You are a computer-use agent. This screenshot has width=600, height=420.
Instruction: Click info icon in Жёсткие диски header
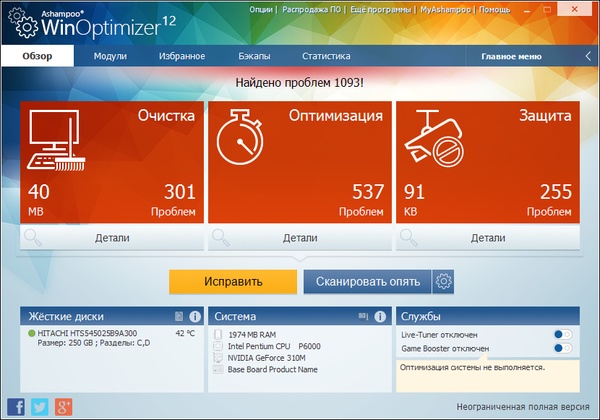194,317
